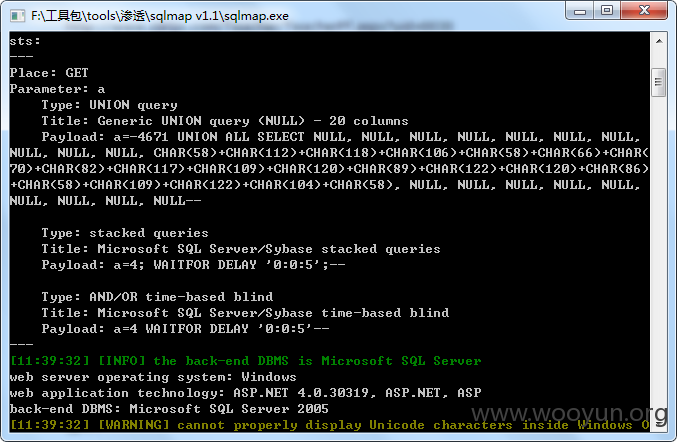The height and width of the screenshot is (442, 677).
Task: Minimize the sqlmap.exe console window
Action: (579, 10)
